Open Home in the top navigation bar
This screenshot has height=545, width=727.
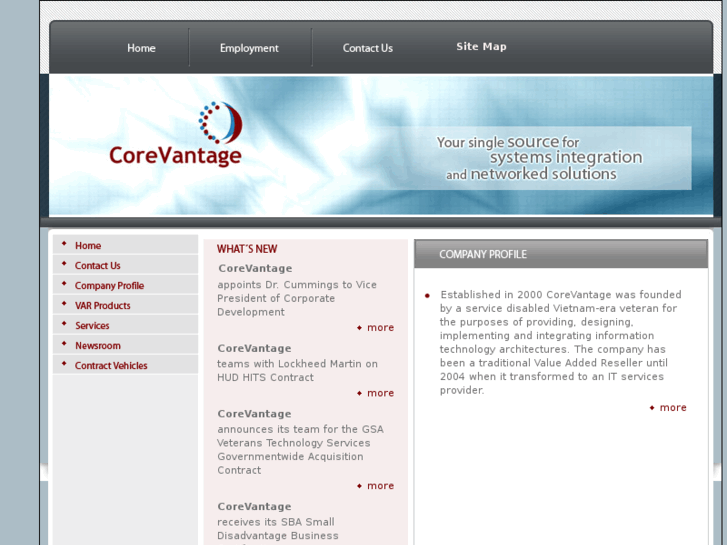click(141, 48)
